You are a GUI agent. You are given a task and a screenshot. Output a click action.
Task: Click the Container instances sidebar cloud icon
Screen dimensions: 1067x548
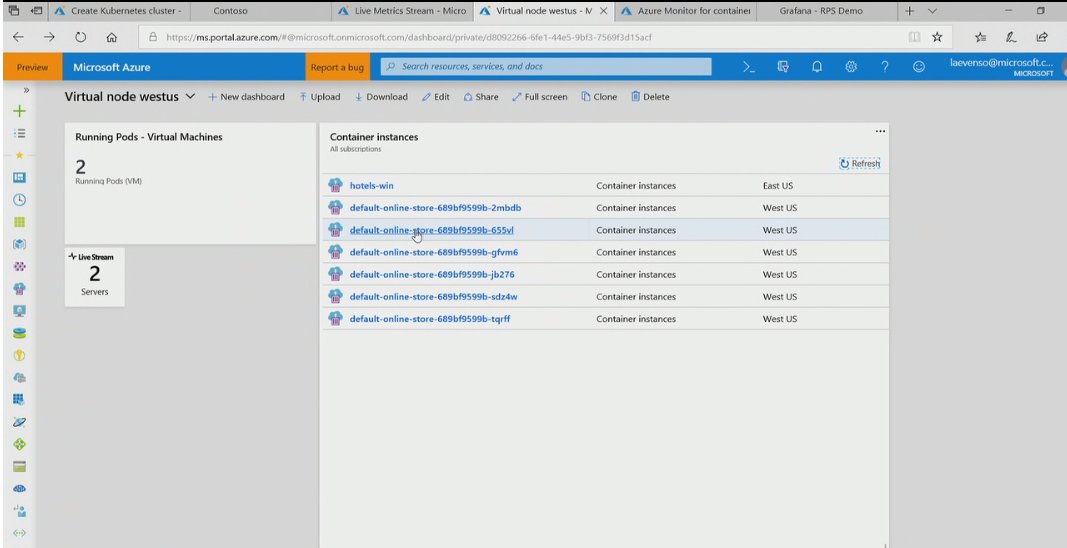coord(20,289)
